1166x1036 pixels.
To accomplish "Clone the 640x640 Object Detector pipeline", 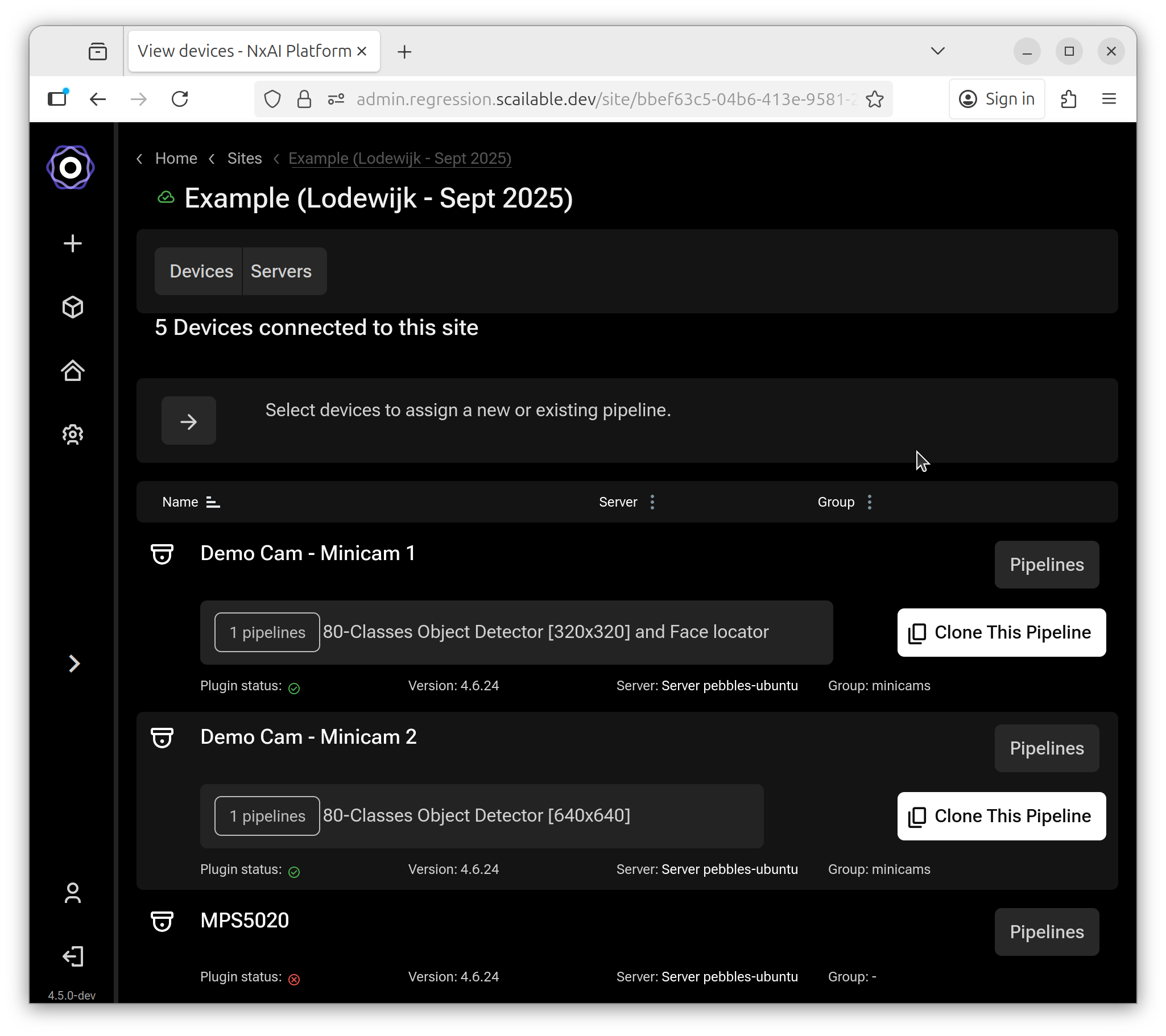I will click(1001, 816).
